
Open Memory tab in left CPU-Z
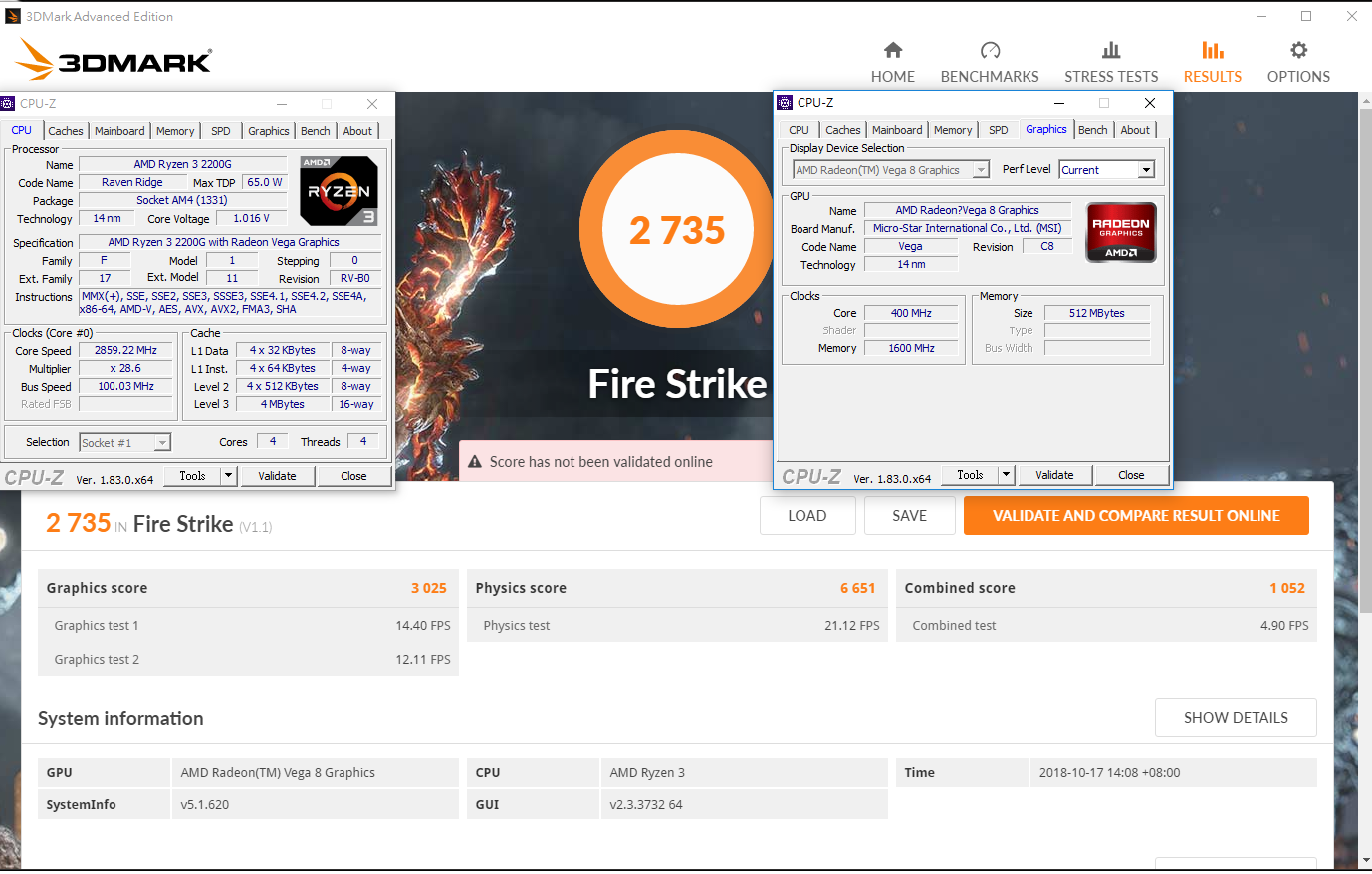coord(175,131)
